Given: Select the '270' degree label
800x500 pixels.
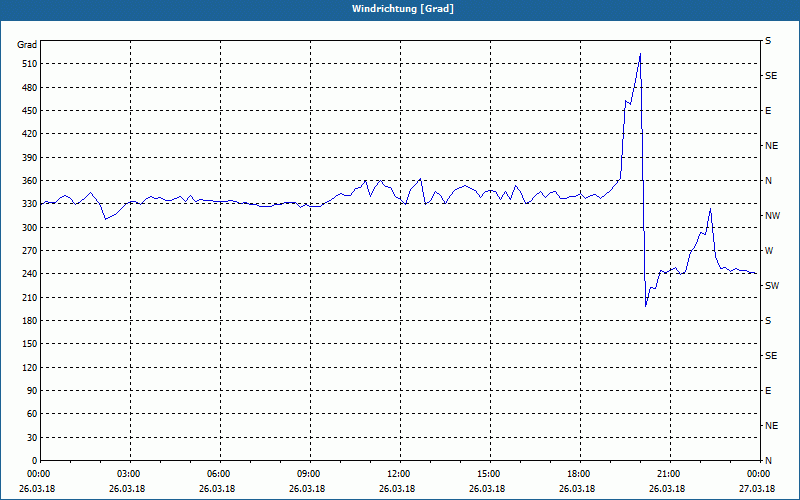Looking at the screenshot, I should pyautogui.click(x=29, y=251).
